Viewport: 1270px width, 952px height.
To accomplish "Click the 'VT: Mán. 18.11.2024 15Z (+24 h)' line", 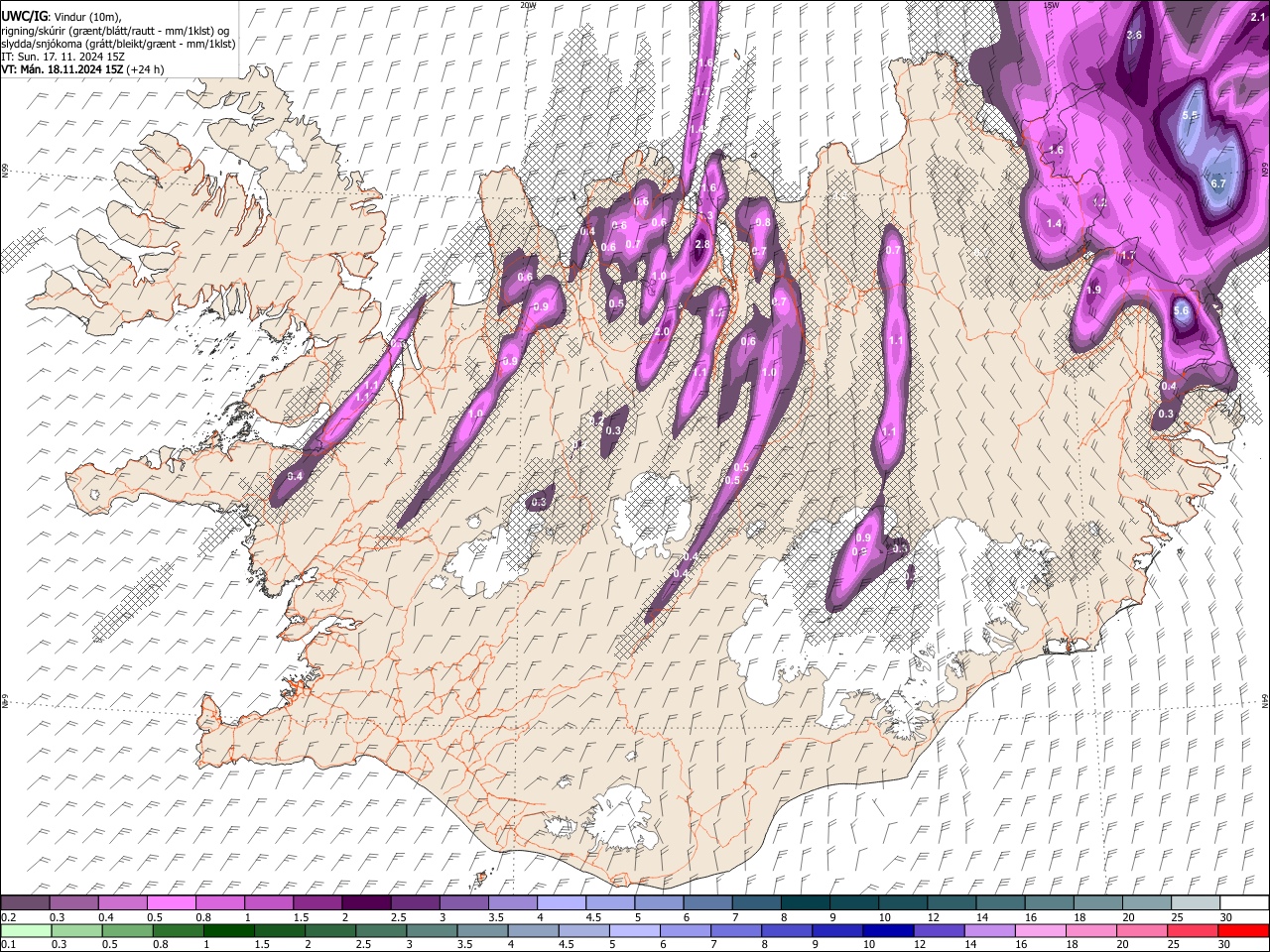I will [x=82, y=69].
